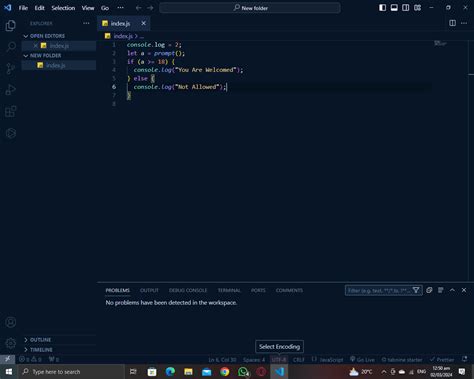Open the Search view in activity bar
This screenshot has width=474, height=379.
(x=11, y=47)
